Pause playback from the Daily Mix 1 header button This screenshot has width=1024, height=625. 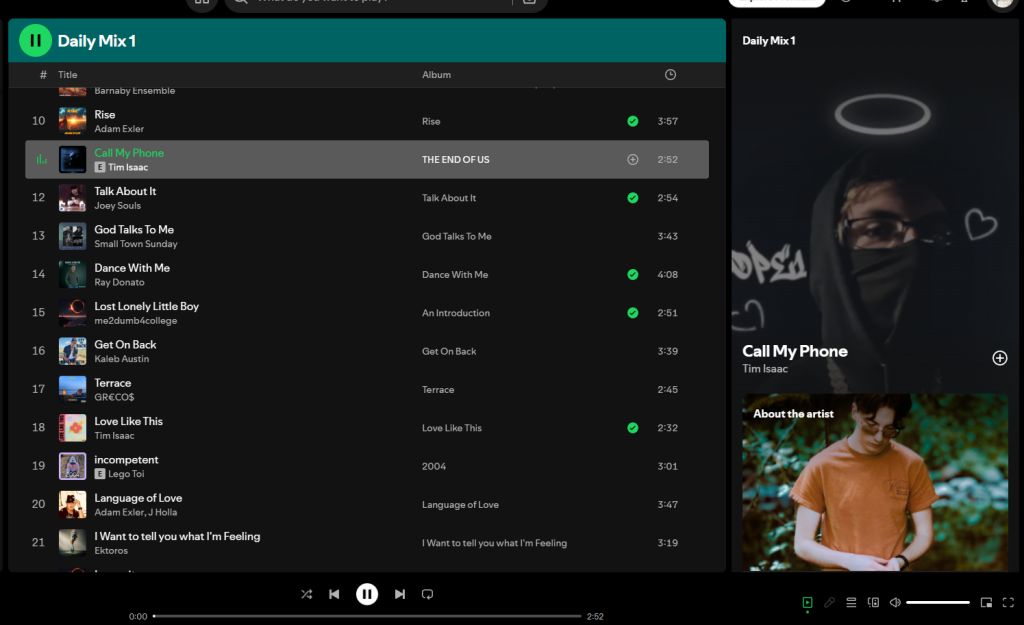(x=35, y=40)
